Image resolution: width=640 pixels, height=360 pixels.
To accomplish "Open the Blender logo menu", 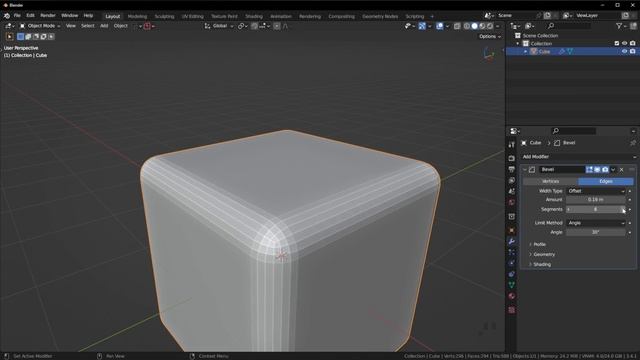I will pos(7,16).
